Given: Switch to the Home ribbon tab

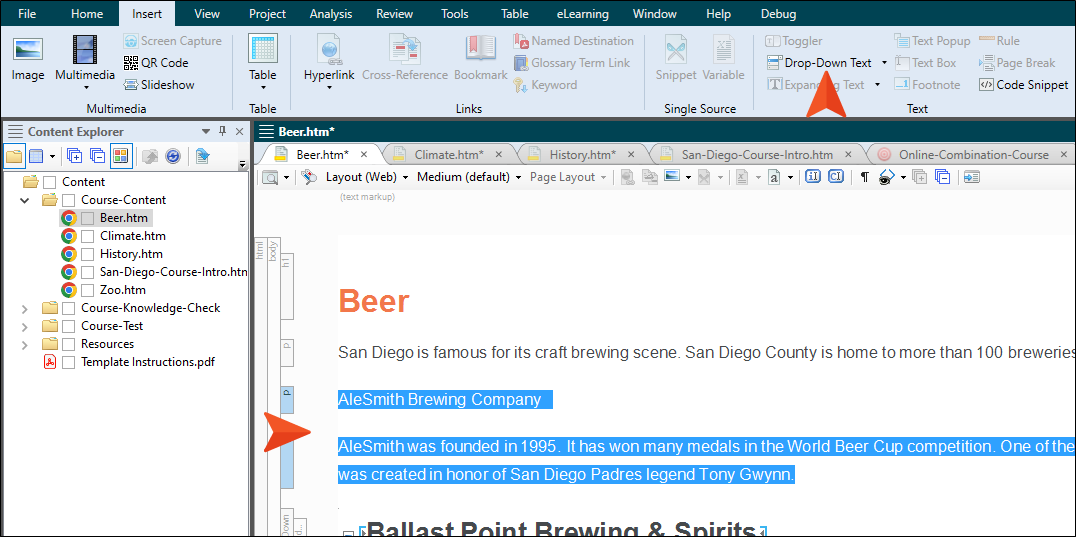Looking at the screenshot, I should (x=87, y=14).
